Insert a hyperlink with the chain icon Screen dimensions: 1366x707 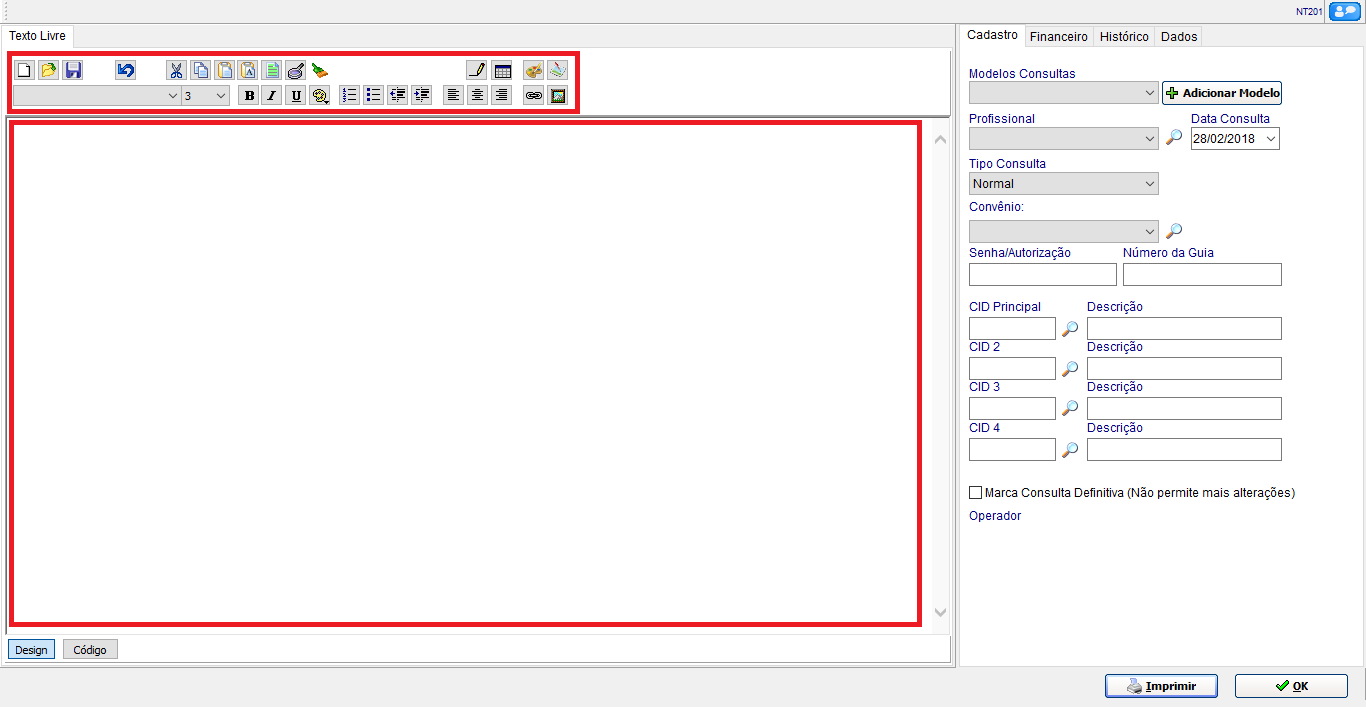pyautogui.click(x=534, y=96)
